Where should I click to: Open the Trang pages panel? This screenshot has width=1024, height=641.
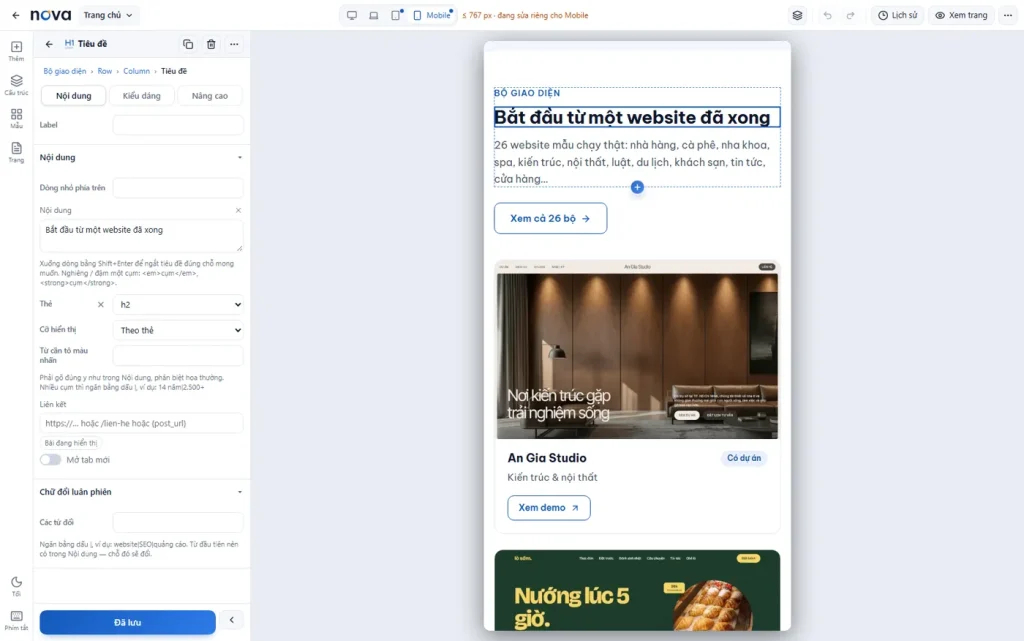(16, 152)
